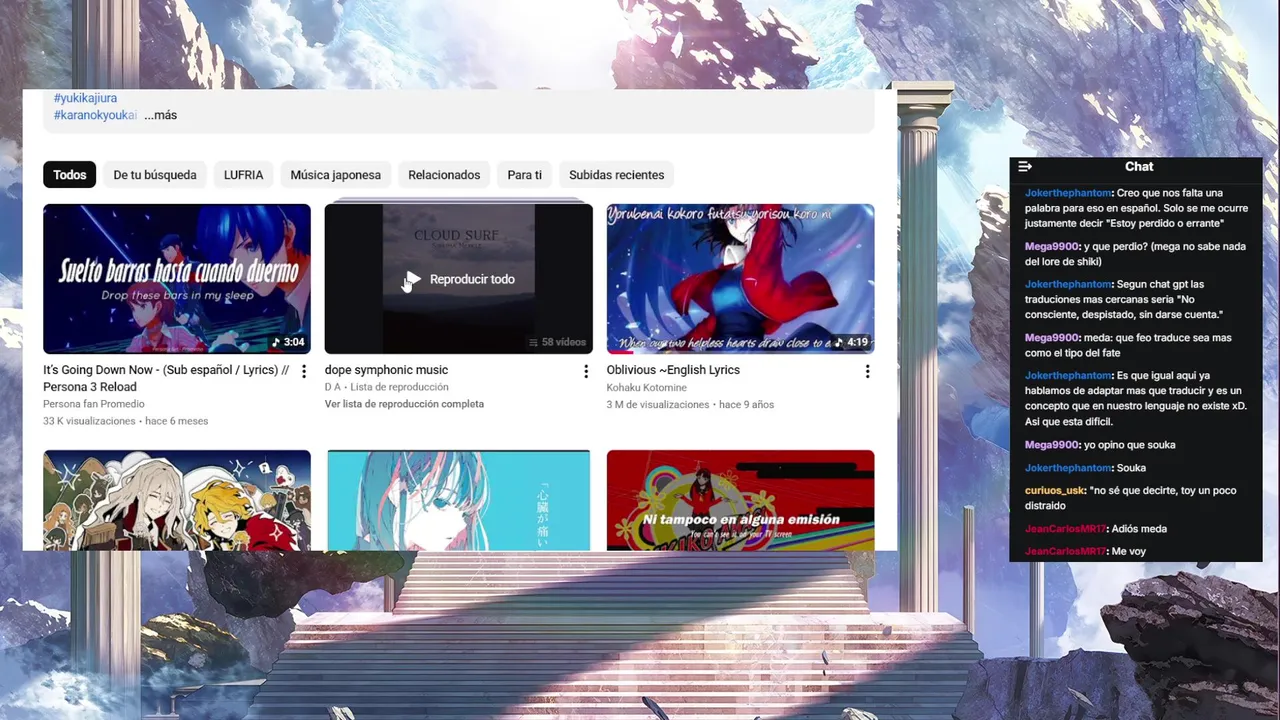
Task: Click the D A playlist owner text
Action: [332, 387]
